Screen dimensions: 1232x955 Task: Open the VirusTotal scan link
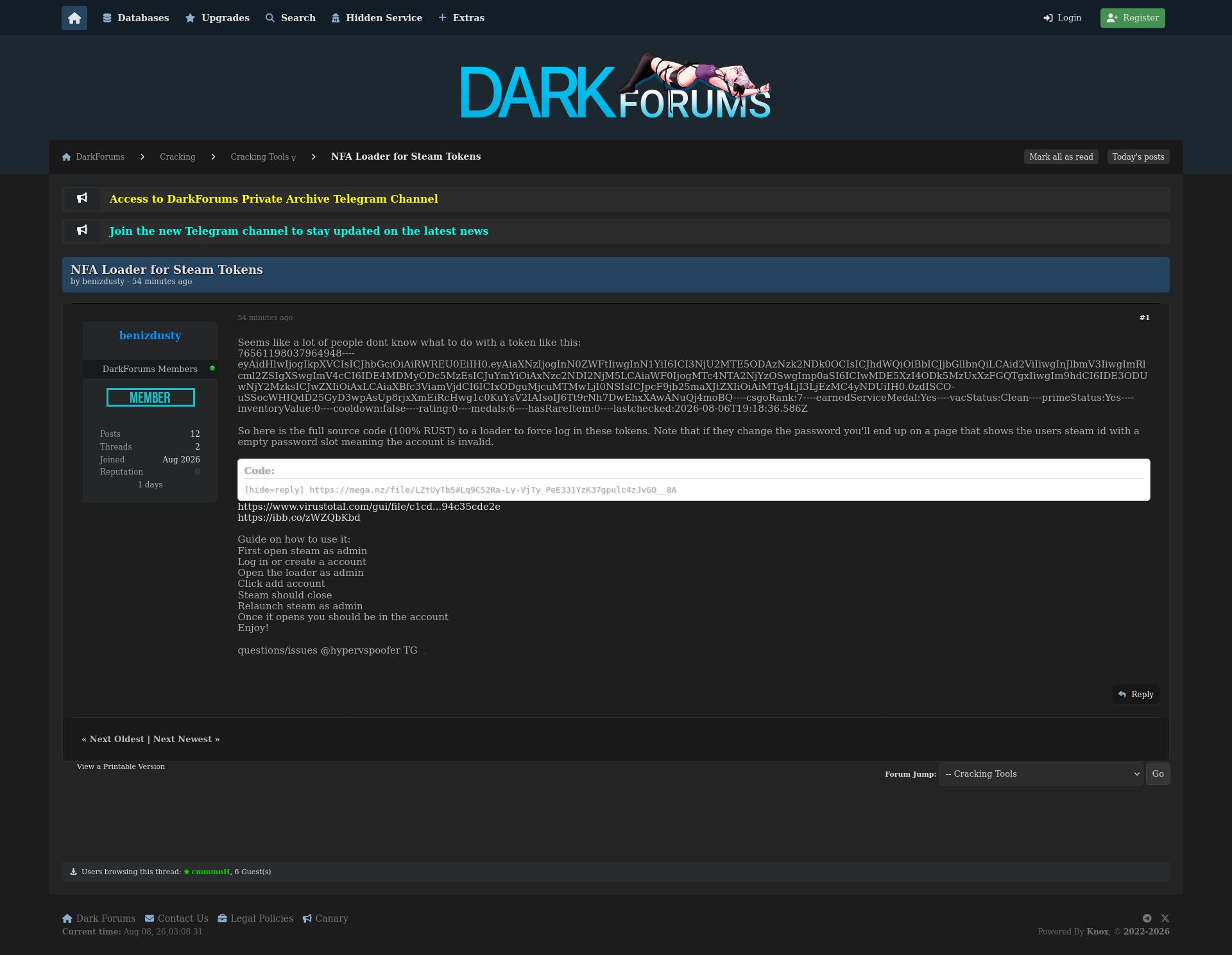click(369, 507)
